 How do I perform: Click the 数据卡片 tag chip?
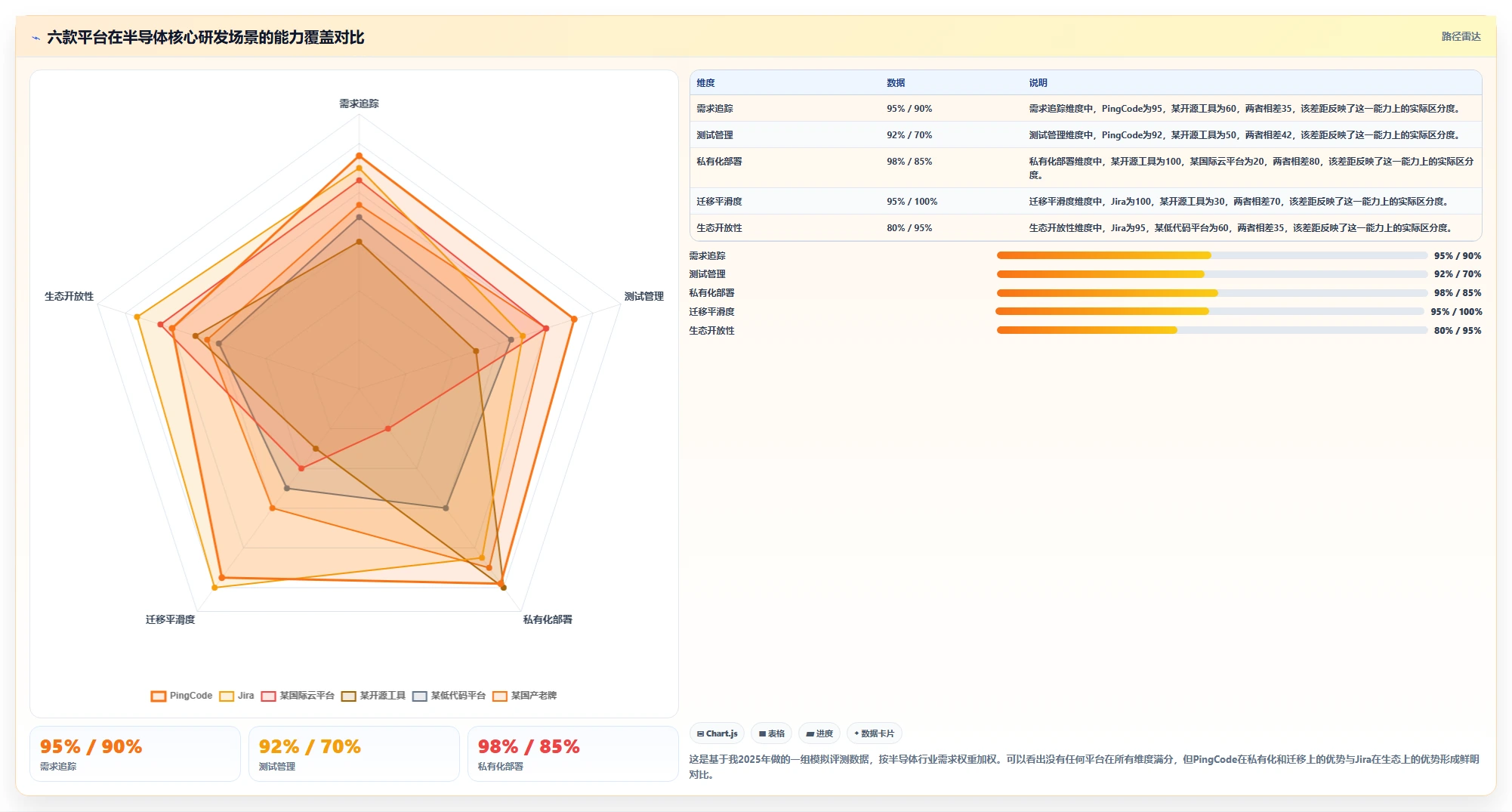point(874,733)
